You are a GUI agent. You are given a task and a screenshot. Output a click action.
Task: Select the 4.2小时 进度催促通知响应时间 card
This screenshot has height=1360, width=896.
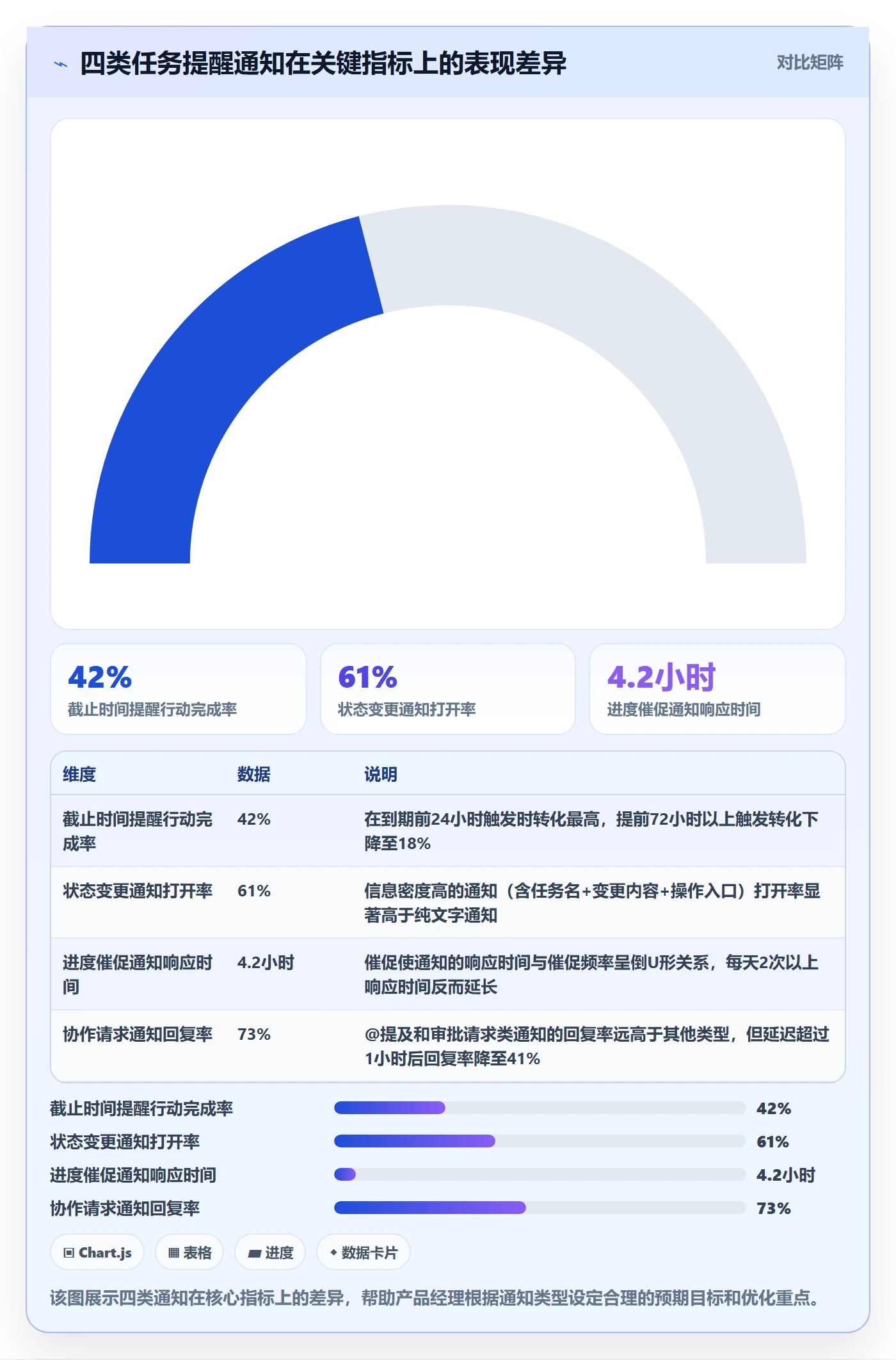(717, 689)
